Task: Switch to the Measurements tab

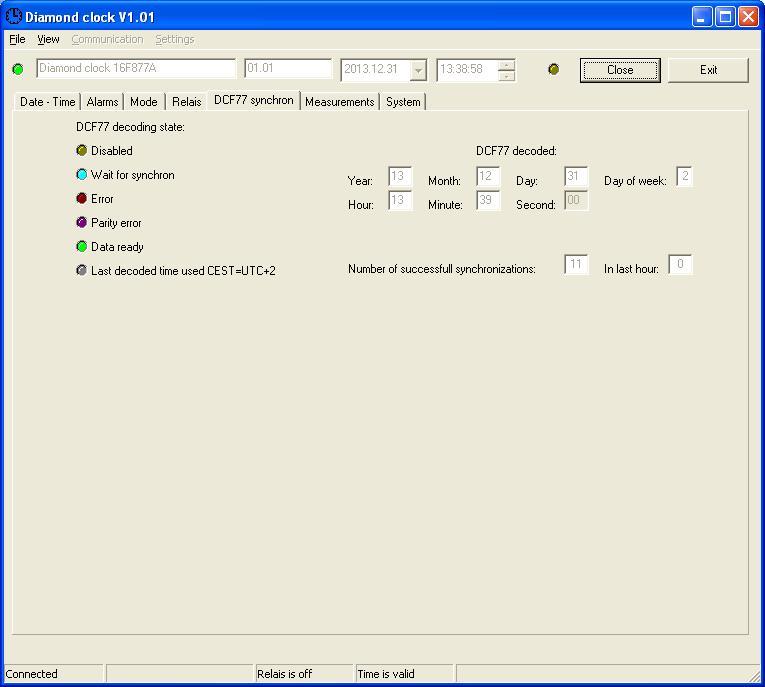Action: tap(340, 102)
